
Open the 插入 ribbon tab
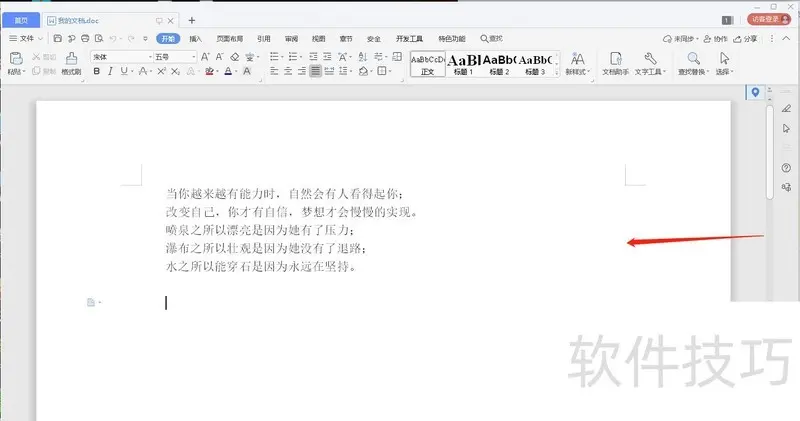(x=195, y=39)
